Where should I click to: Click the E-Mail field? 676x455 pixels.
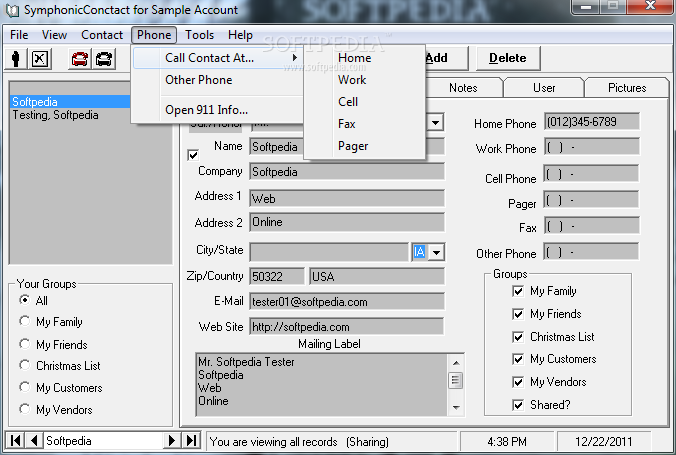pyautogui.click(x=347, y=301)
